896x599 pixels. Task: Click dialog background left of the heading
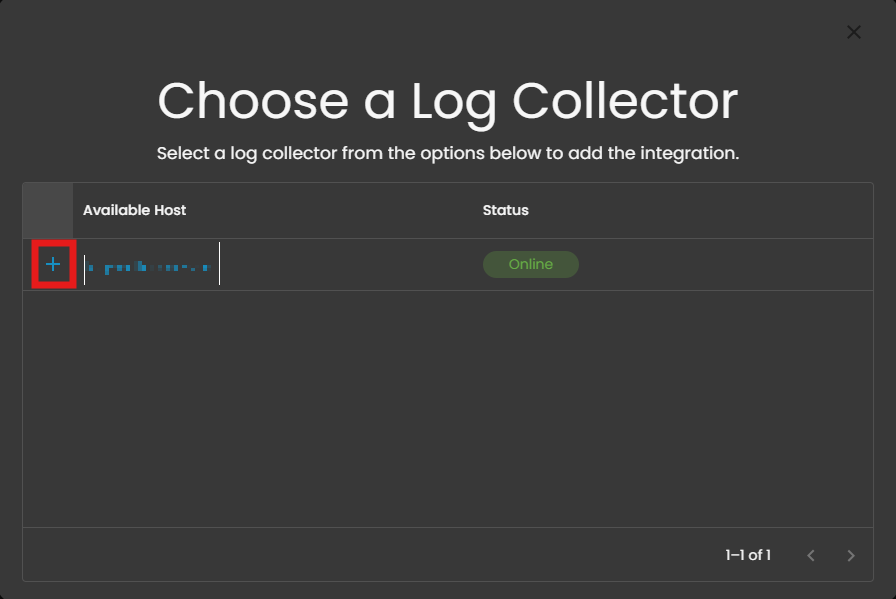[80, 101]
